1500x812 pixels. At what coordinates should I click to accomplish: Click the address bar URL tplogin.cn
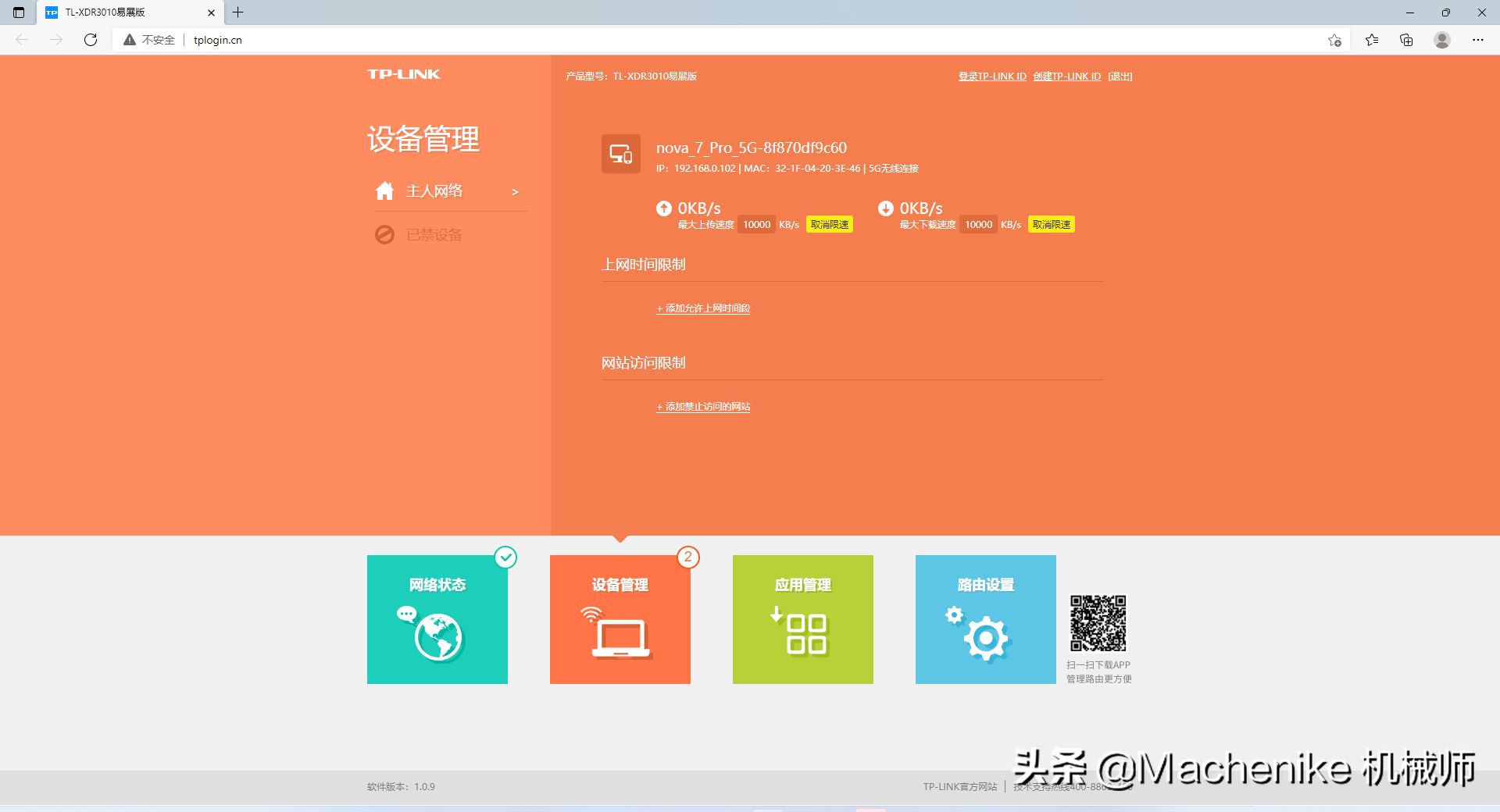(218, 40)
